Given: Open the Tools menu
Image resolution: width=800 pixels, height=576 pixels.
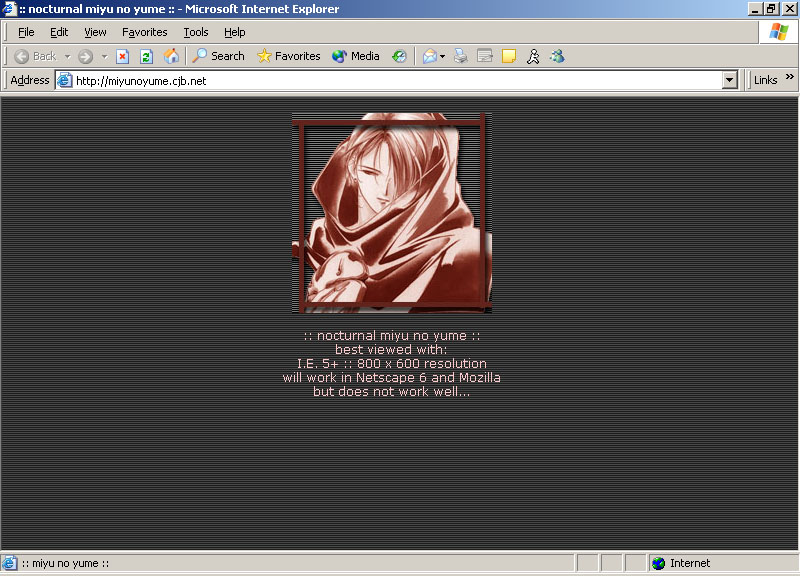Looking at the screenshot, I should tap(196, 33).
